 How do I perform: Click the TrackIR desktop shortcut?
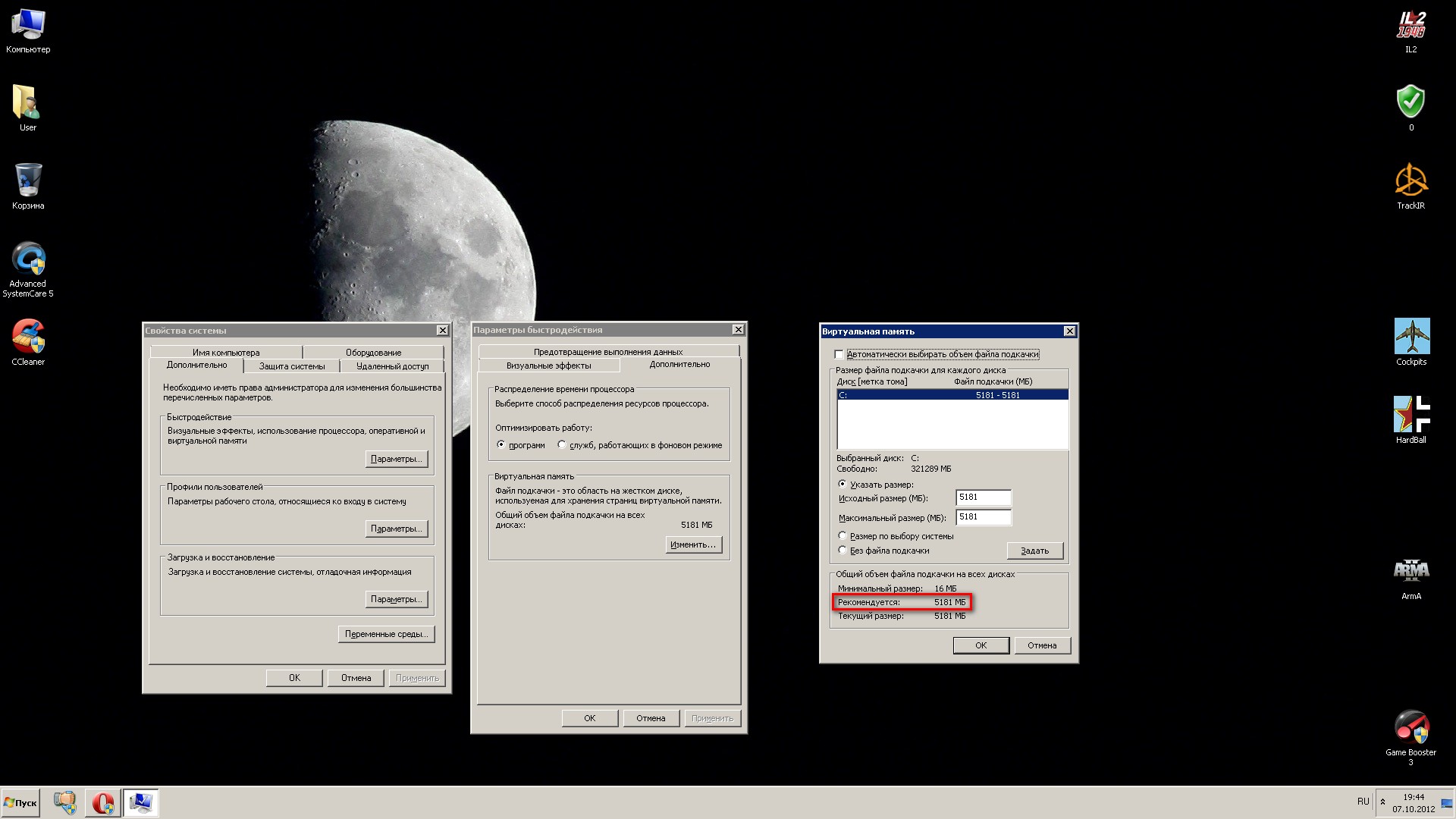point(1410,182)
